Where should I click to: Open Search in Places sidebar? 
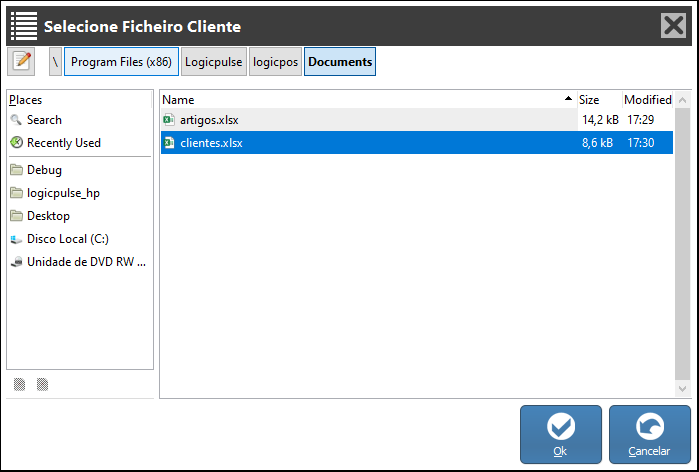(x=44, y=120)
